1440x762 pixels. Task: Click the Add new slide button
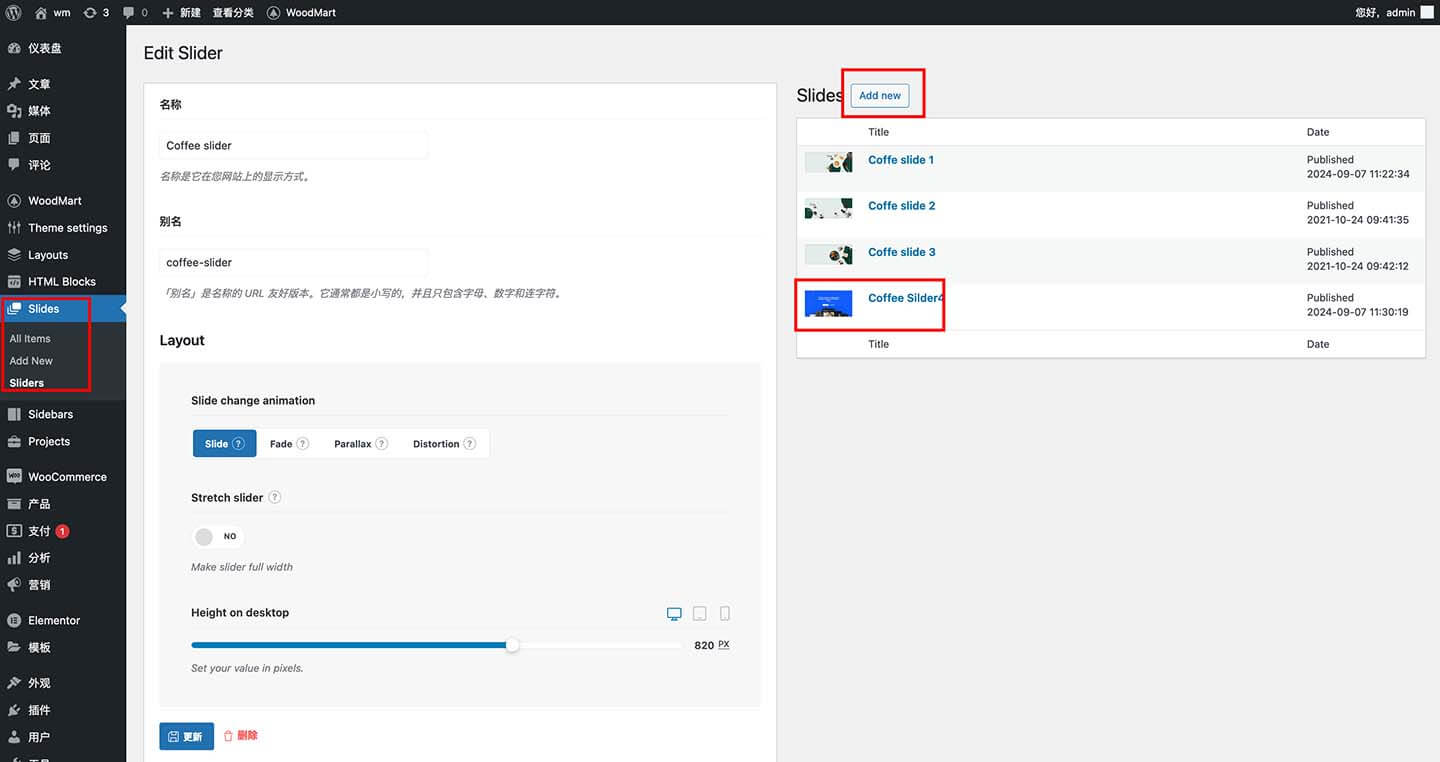[880, 96]
